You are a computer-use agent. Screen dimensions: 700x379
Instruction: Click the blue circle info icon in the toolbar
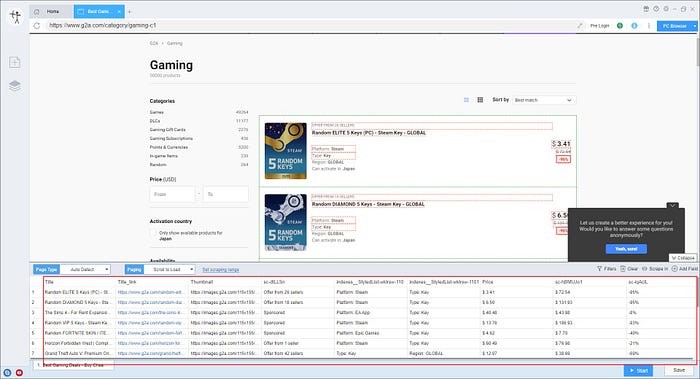[634, 25]
